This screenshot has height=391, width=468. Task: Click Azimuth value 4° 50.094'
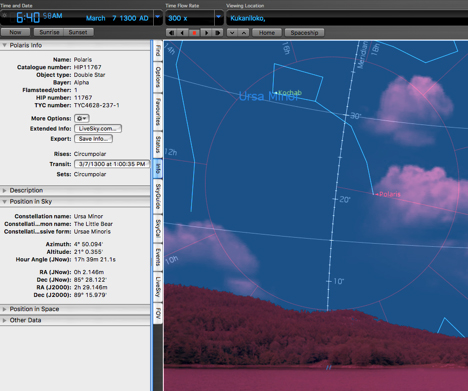coord(88,244)
